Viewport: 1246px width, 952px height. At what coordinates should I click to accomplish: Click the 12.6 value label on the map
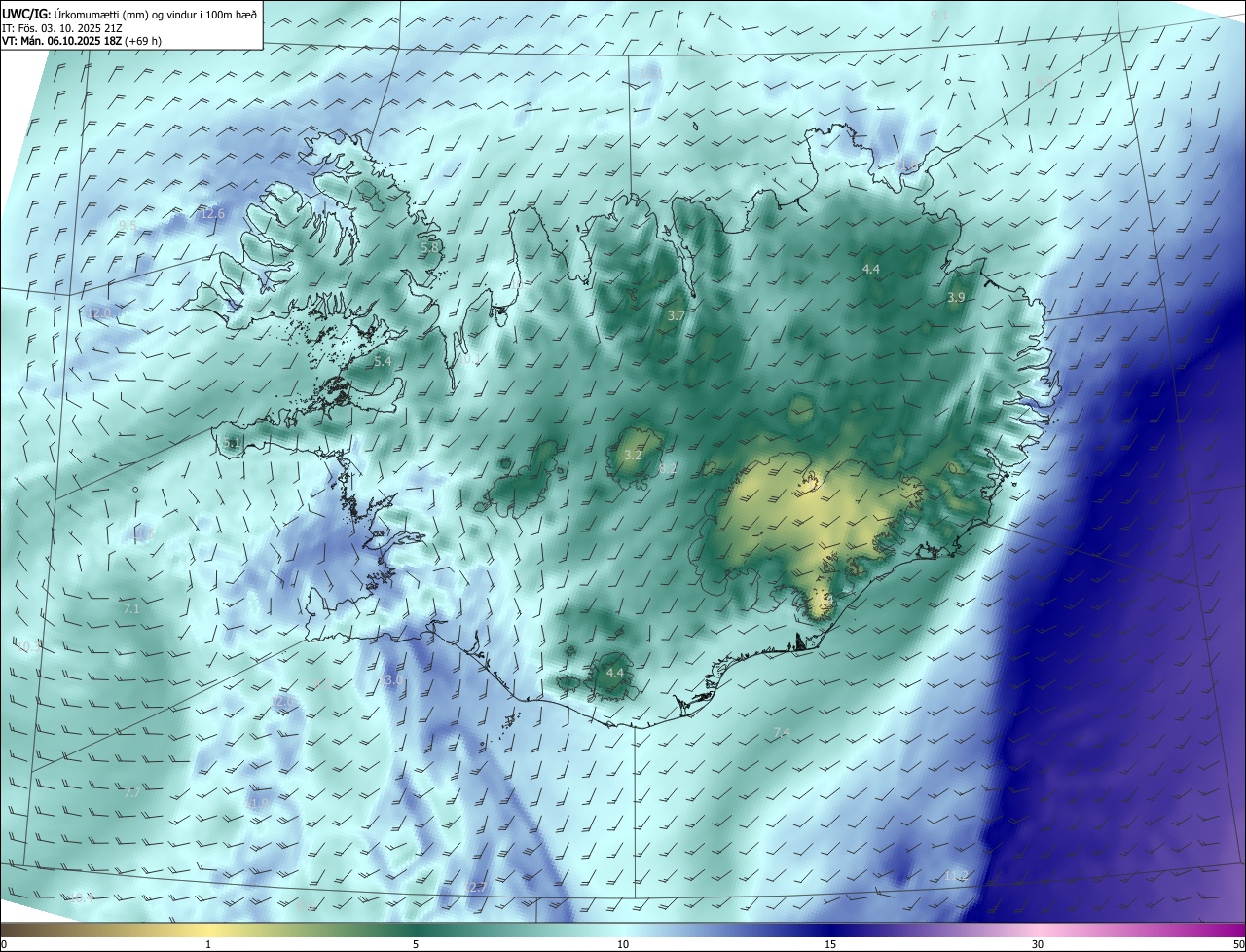(x=212, y=213)
